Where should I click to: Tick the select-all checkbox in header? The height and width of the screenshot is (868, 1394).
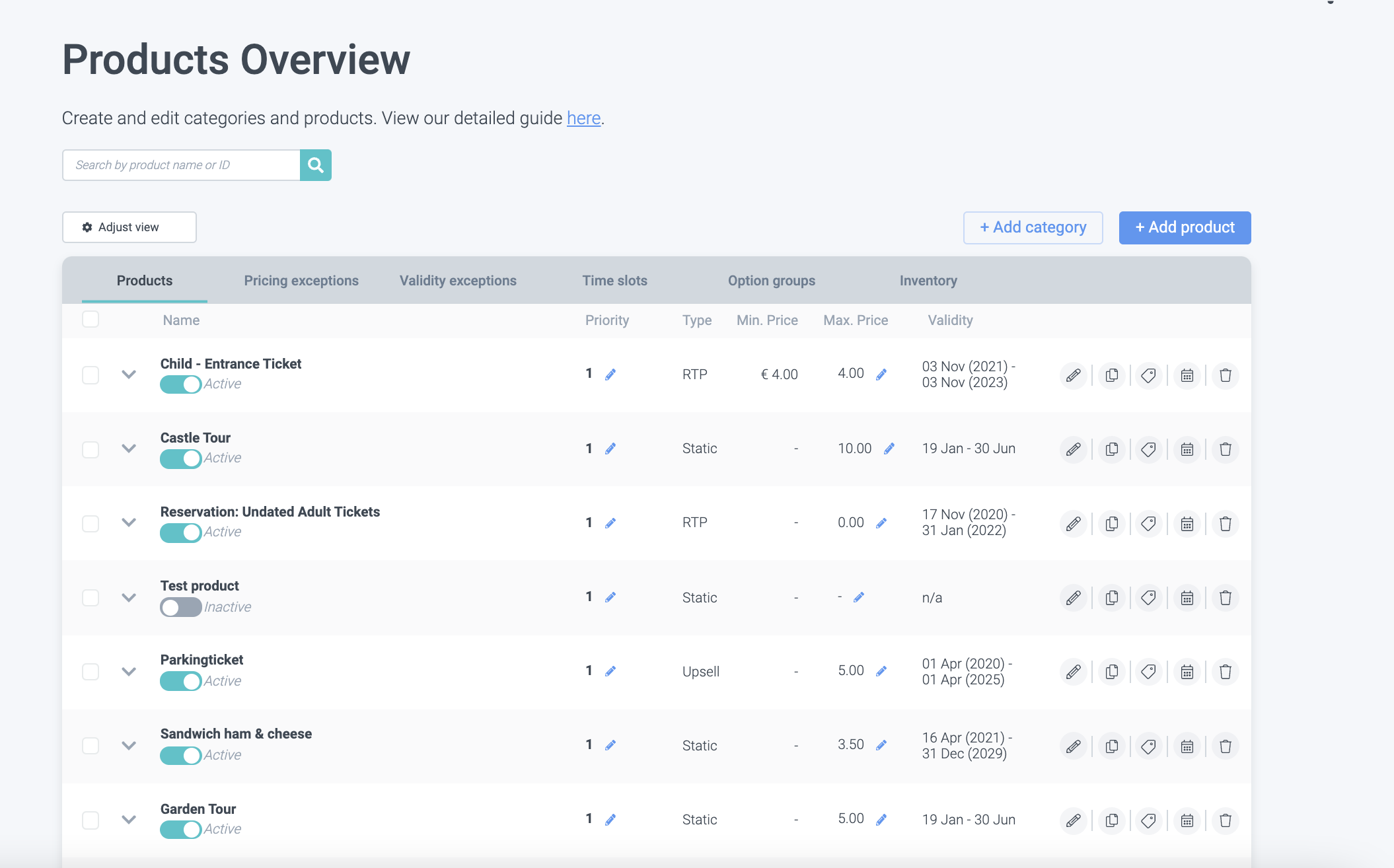91,319
